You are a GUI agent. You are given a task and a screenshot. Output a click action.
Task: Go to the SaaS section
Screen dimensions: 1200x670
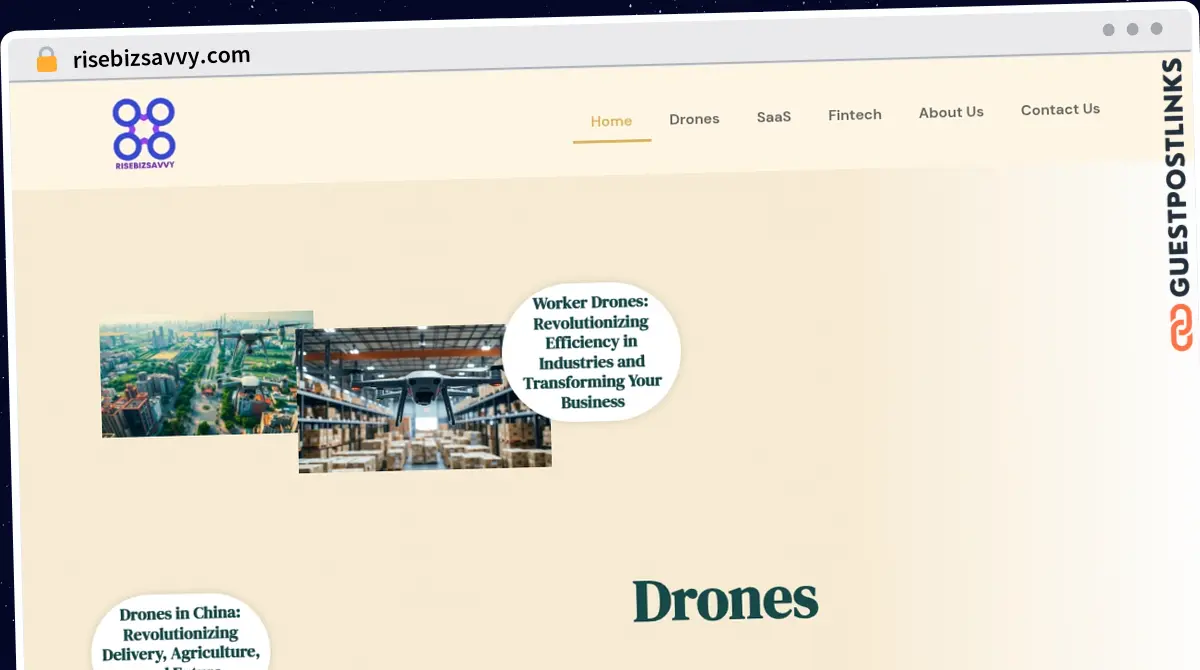point(774,117)
